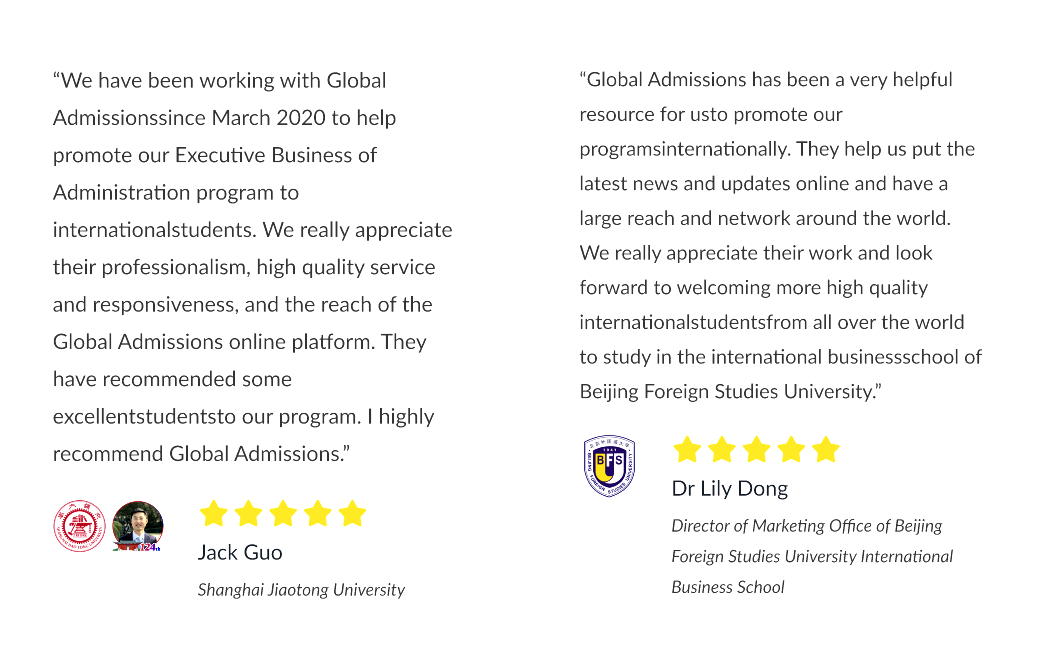Click the 'Business School' text under Lily Dong
1040x660 pixels.
[x=728, y=587]
